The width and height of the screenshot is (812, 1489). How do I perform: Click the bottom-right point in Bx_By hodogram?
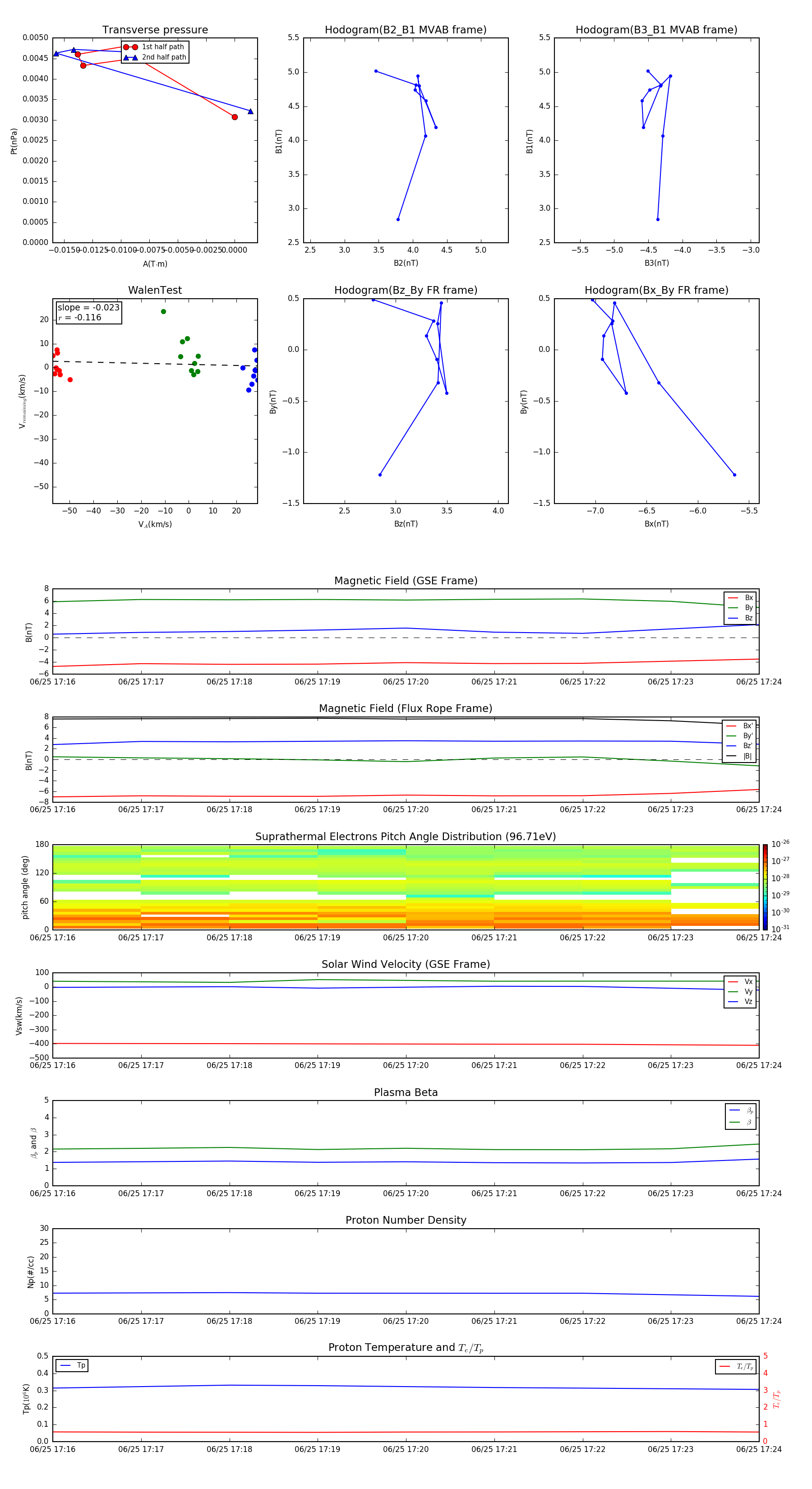coord(734,475)
